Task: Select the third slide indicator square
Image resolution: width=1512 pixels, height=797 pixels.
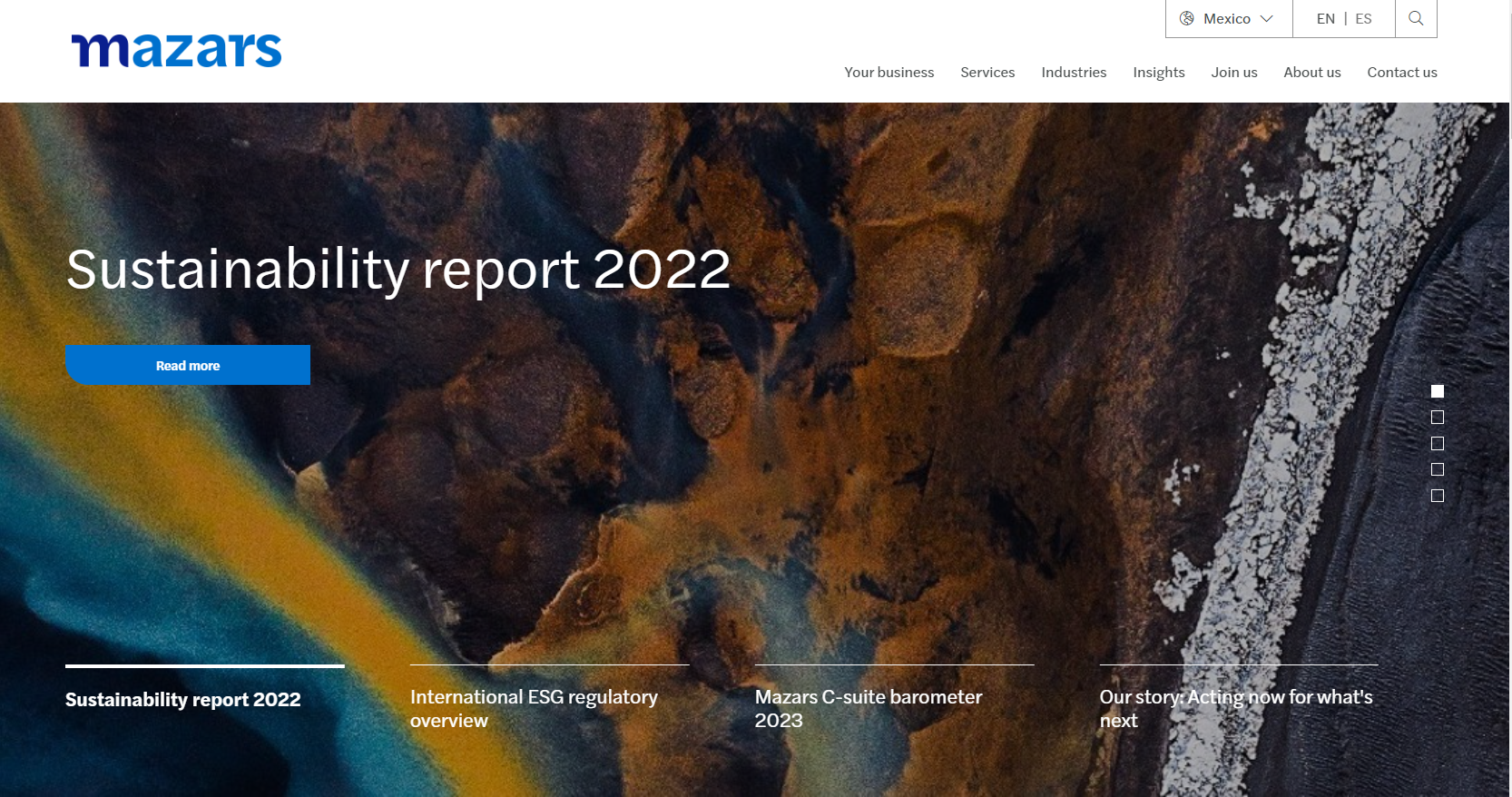Action: tap(1438, 444)
